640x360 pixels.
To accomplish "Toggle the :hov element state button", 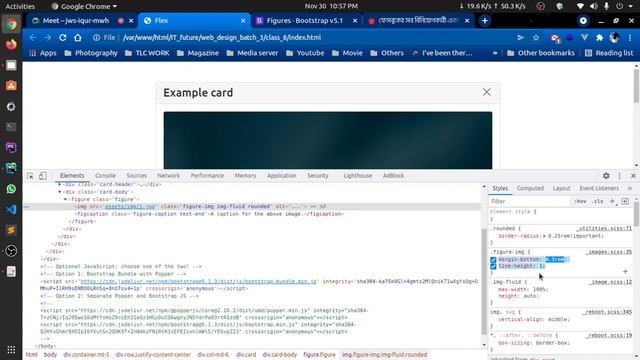I will pos(580,201).
